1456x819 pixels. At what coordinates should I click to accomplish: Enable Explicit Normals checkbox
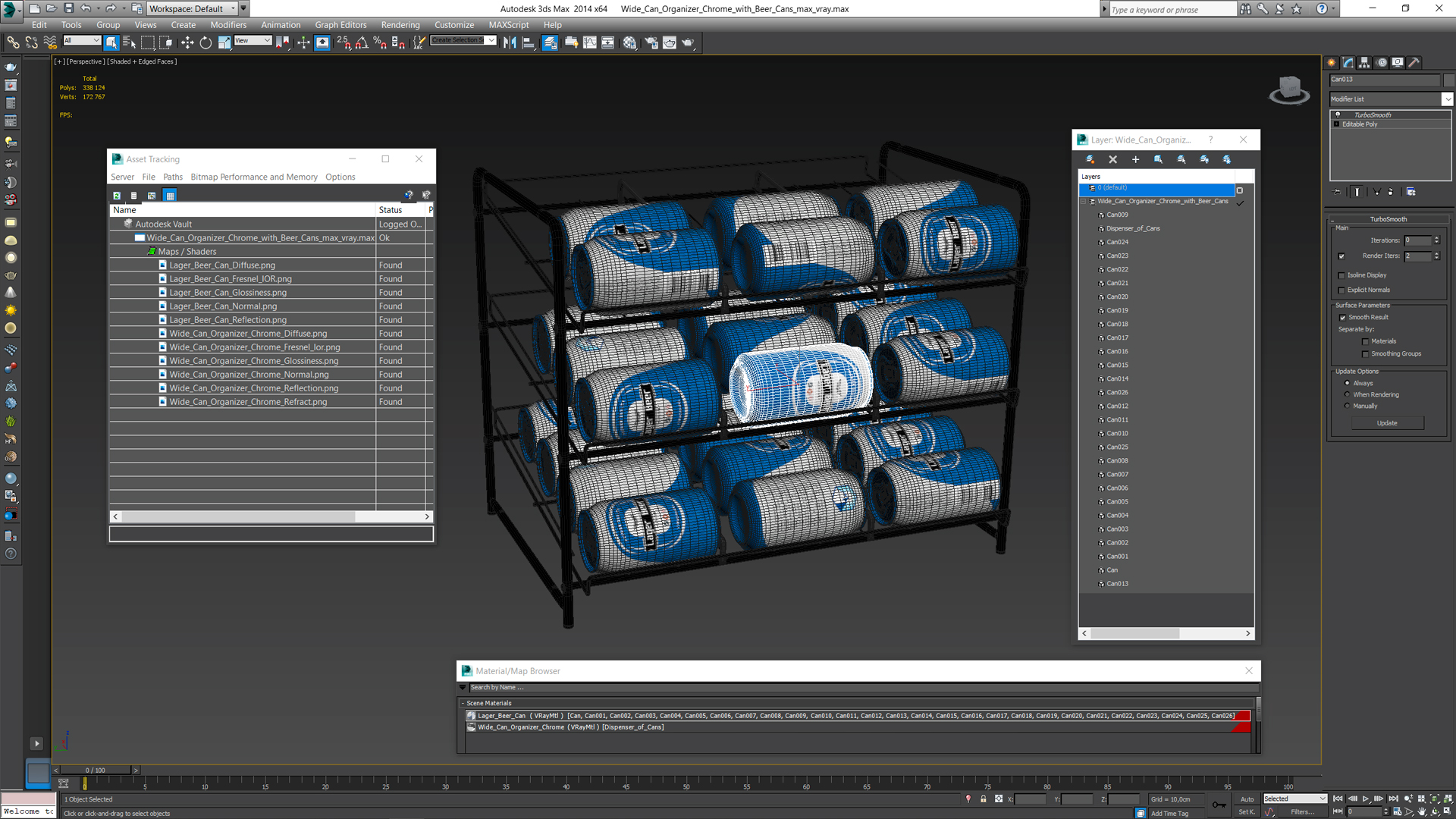[x=1341, y=290]
